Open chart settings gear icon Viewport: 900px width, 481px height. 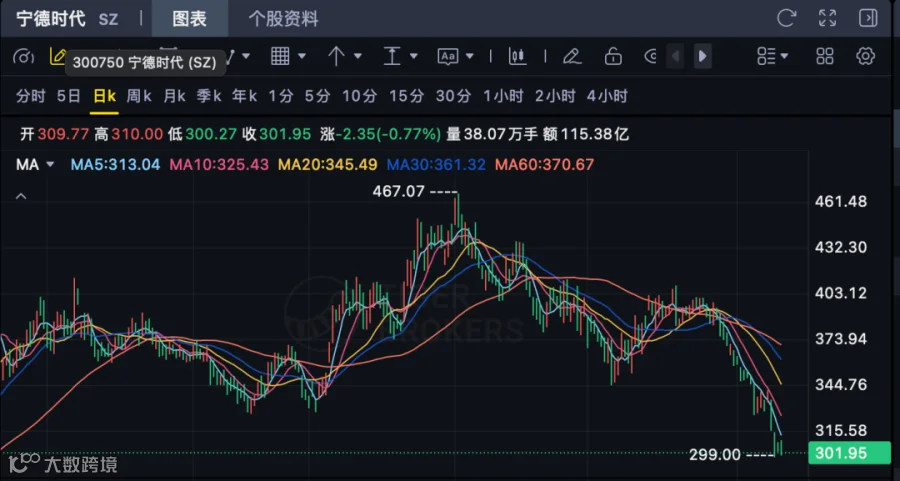(866, 56)
